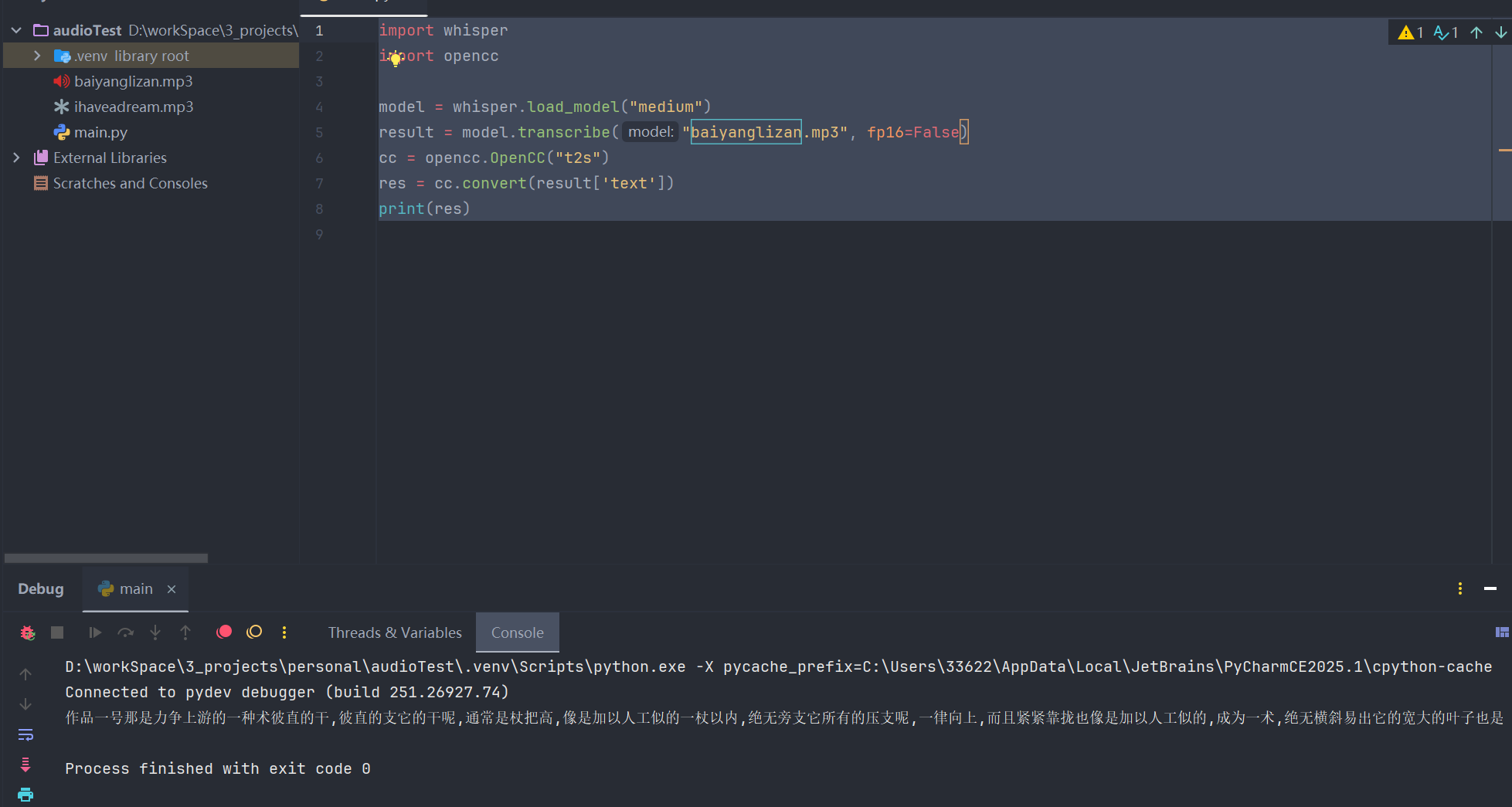
Task: Go to next highlighted error arrow
Action: tap(1500, 32)
